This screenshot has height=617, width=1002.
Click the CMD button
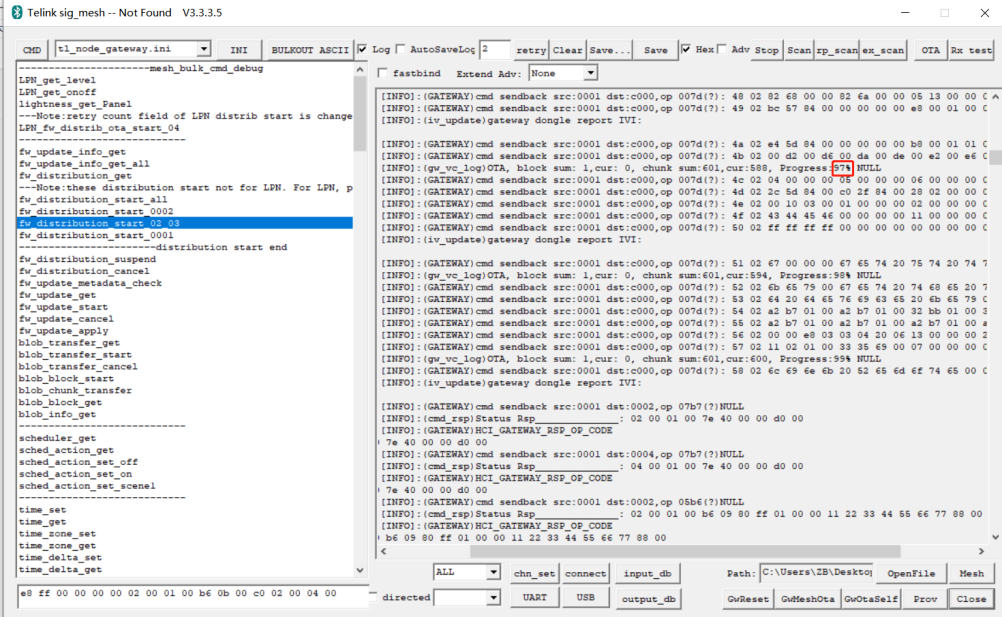(x=32, y=50)
